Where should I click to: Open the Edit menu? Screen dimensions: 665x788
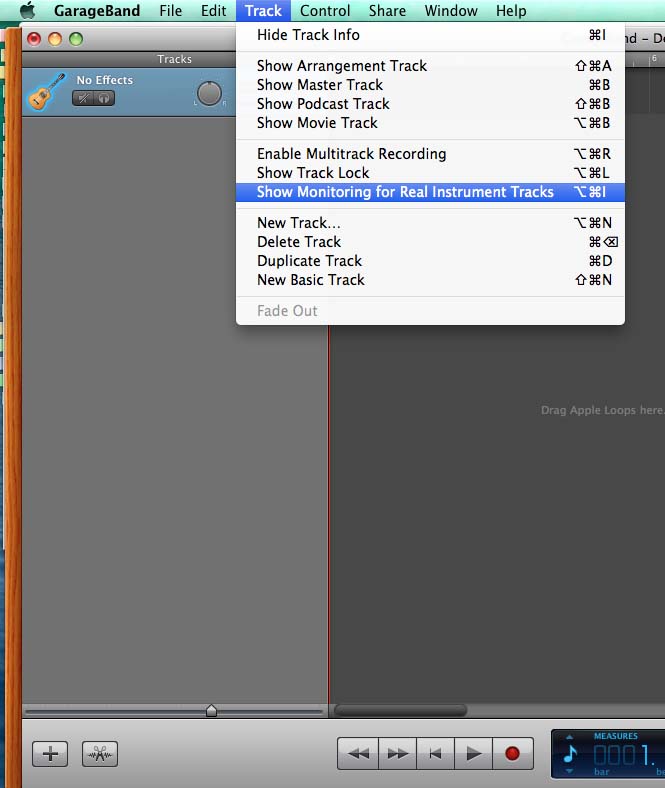coord(213,11)
